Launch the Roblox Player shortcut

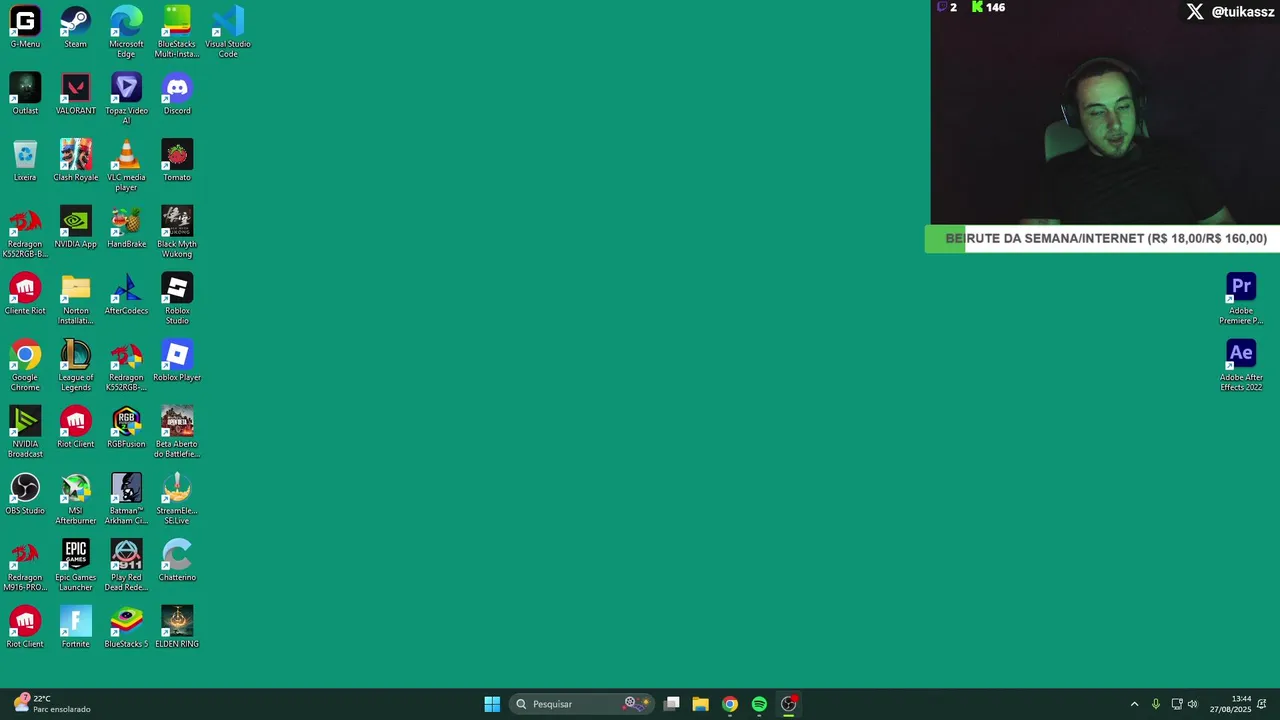(177, 361)
